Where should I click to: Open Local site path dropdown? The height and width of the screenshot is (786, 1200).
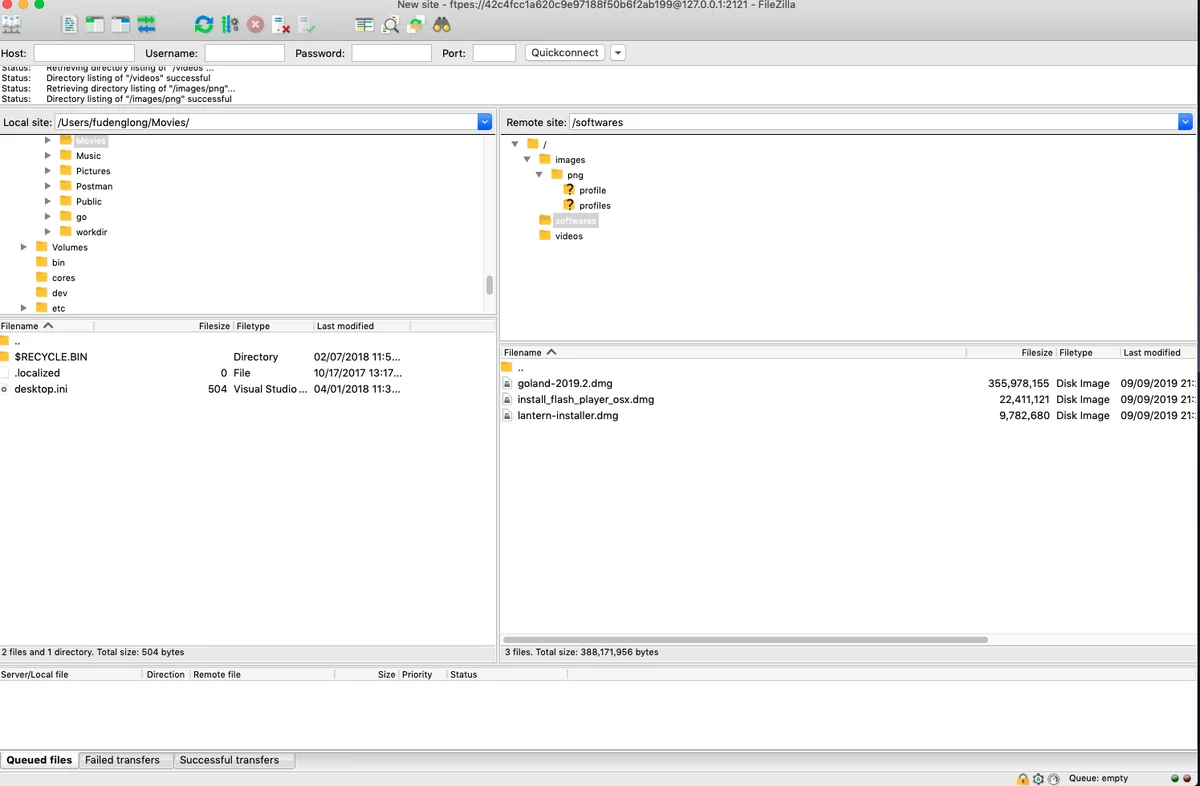485,122
